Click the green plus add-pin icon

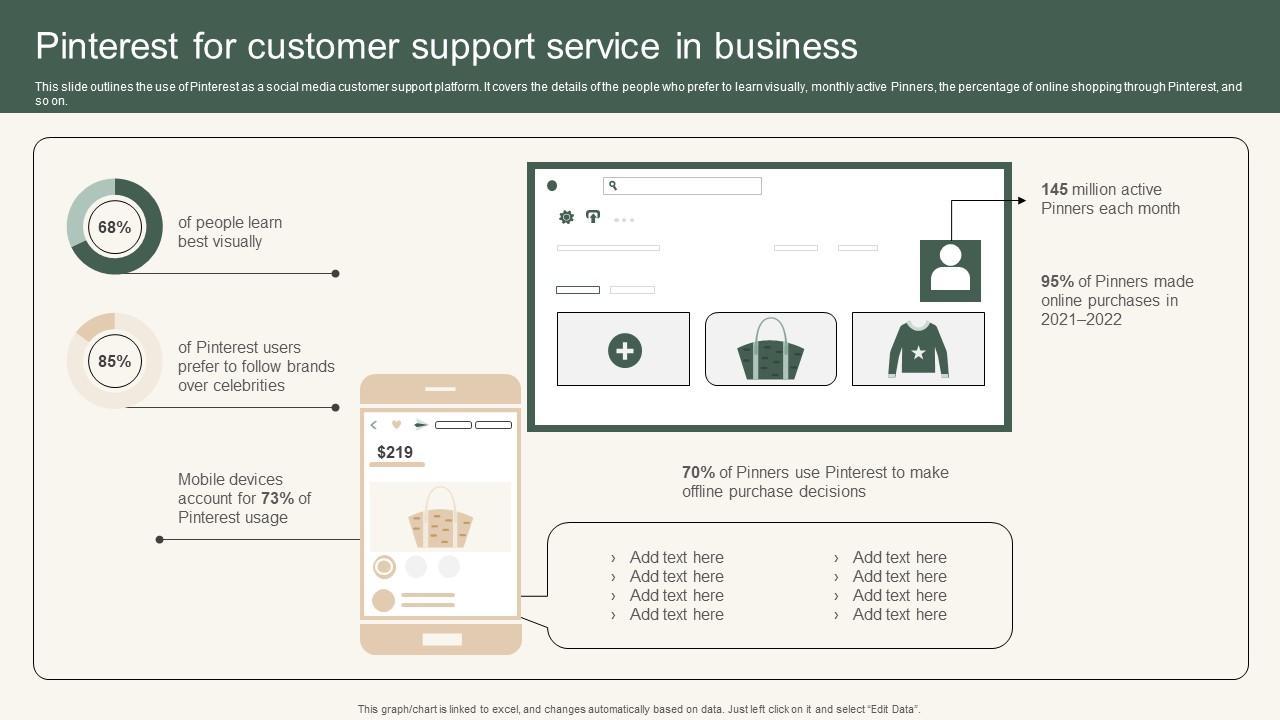point(624,350)
